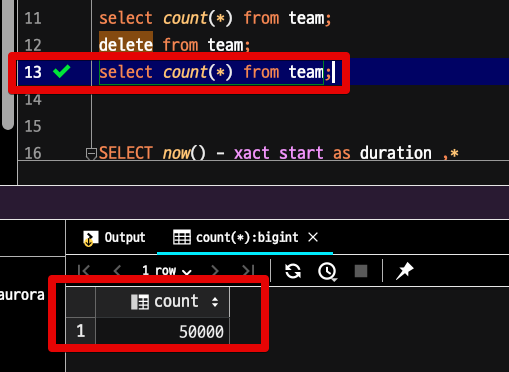This screenshot has width=509, height=372.
Task: Click the 'duration' alias on line 16
Action: [396, 153]
